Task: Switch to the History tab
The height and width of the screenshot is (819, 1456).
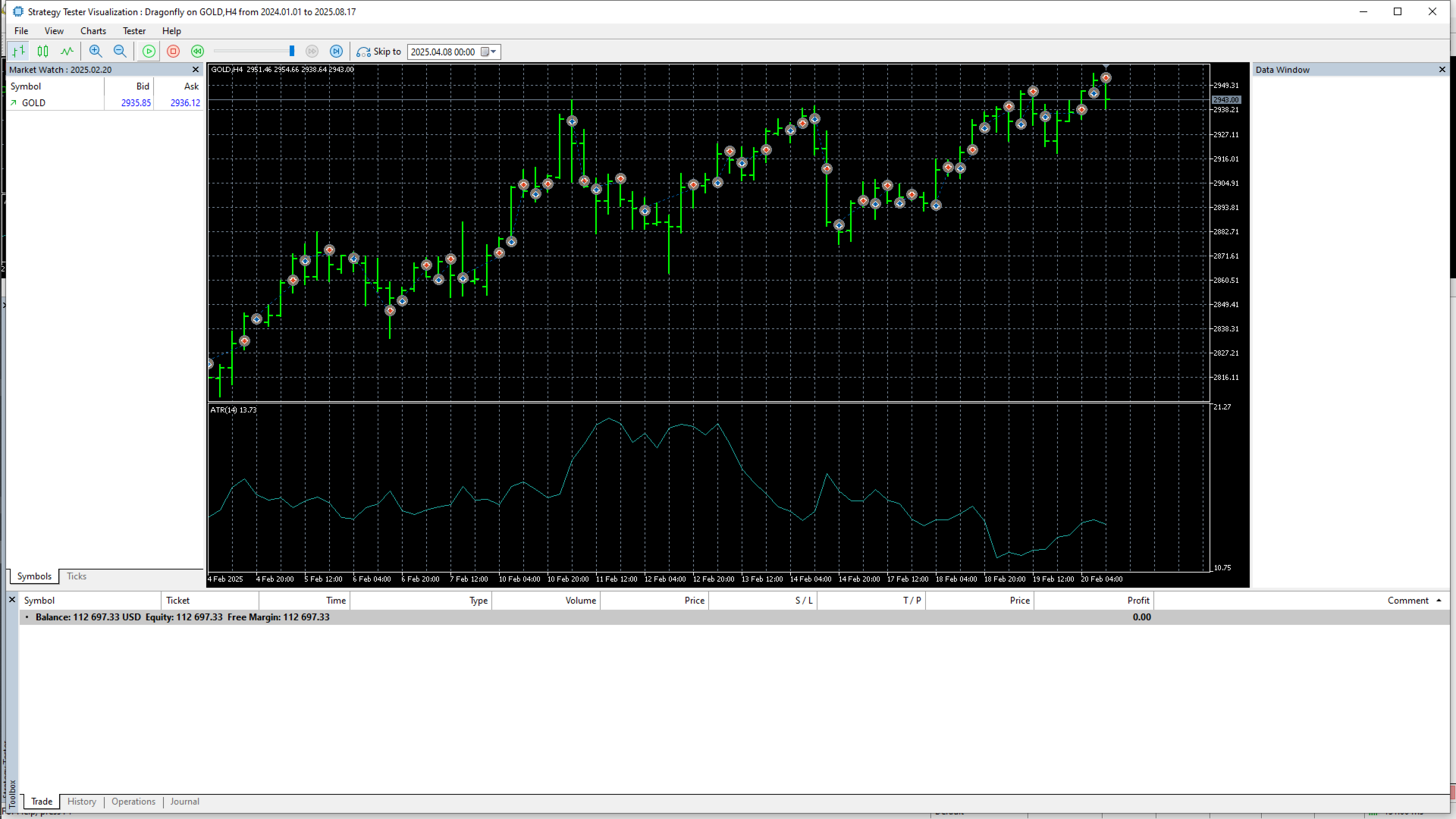Action: click(x=82, y=802)
